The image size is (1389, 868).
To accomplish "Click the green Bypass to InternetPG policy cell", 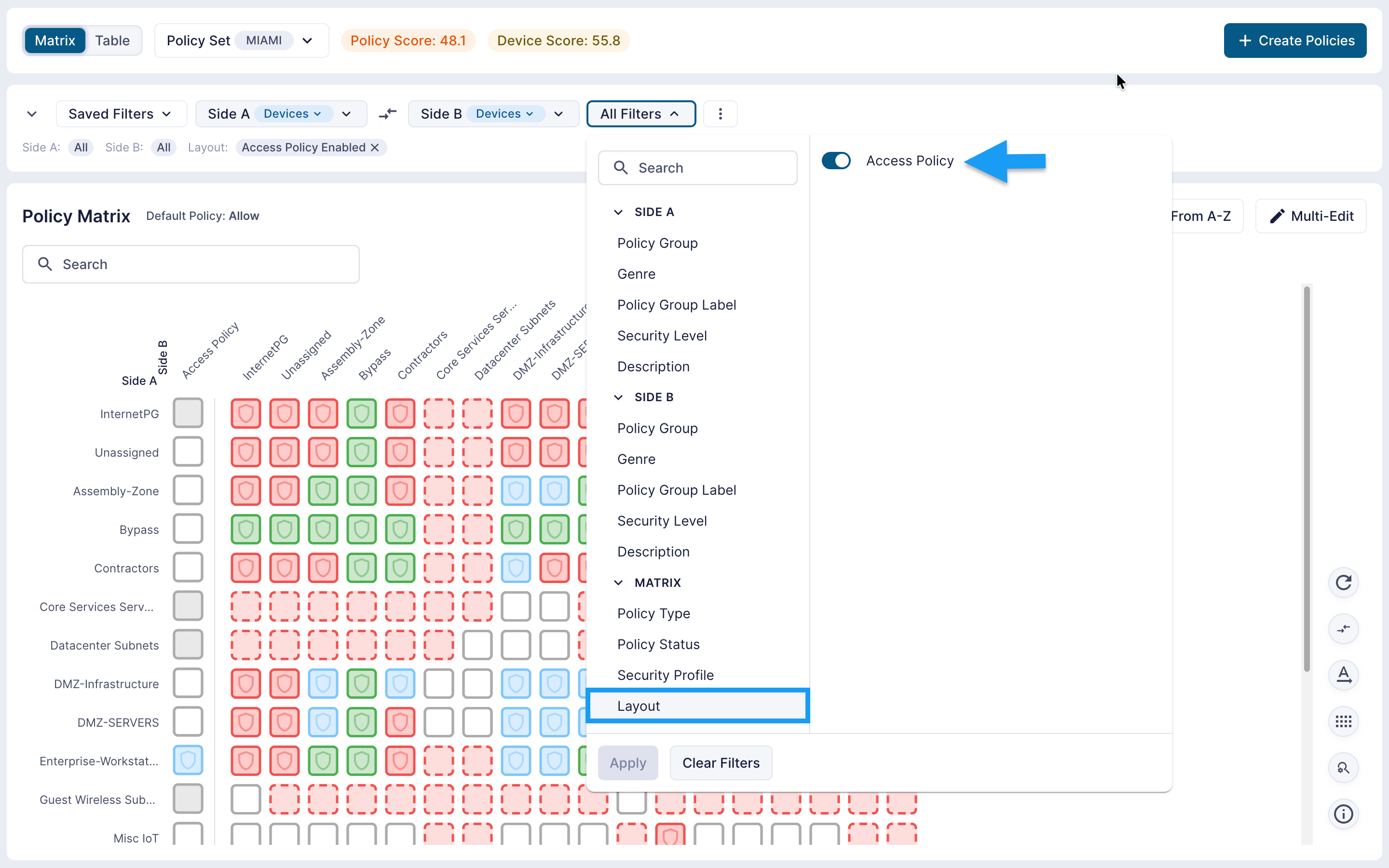I will coord(245,529).
